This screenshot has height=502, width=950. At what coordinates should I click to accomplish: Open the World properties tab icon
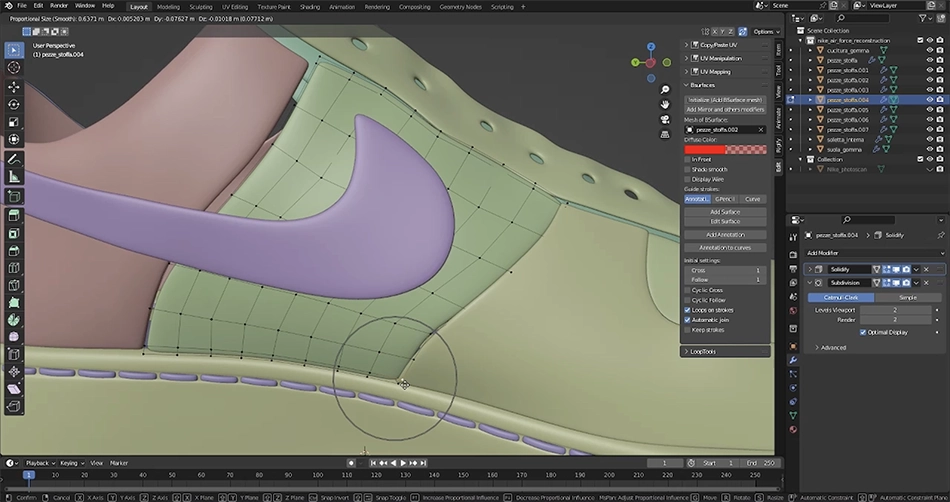click(793, 311)
